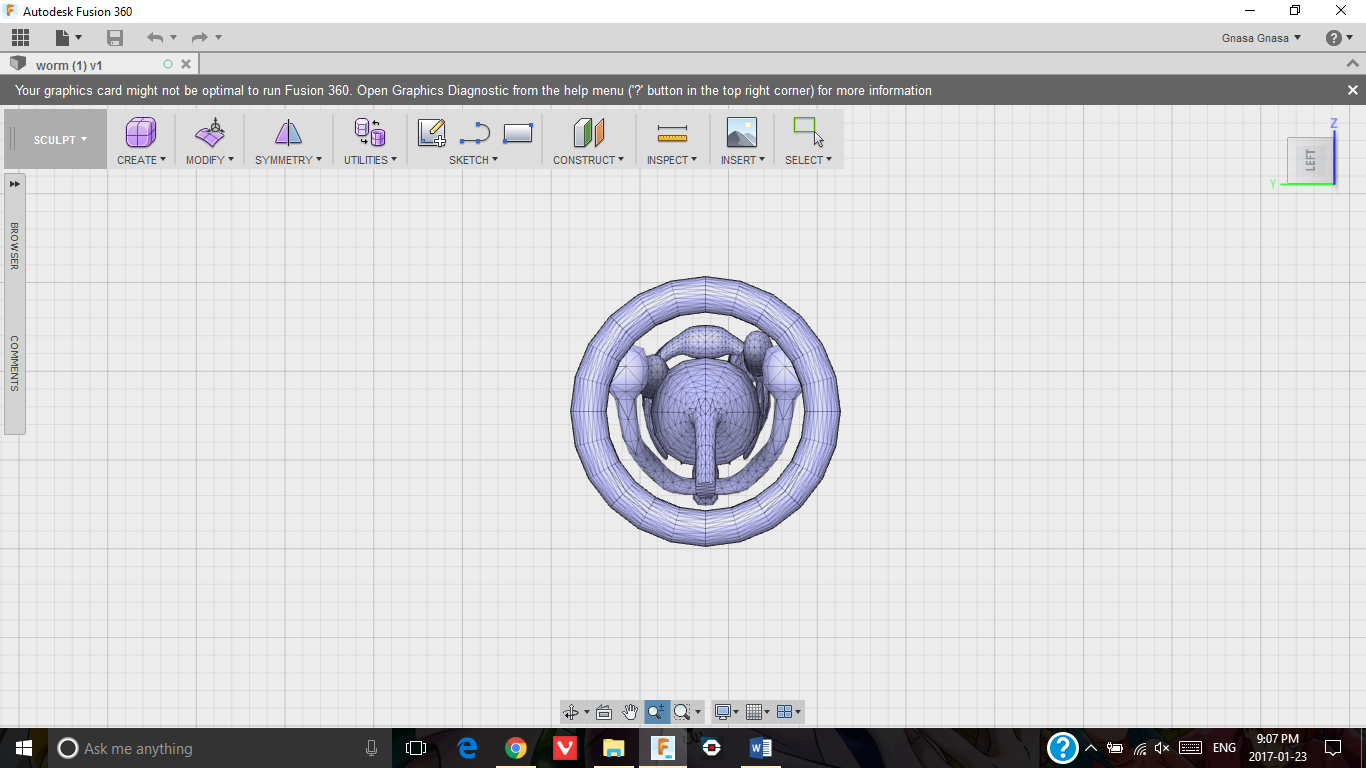1366x768 pixels.
Task: Open Task View on the taskbar
Action: tap(416, 748)
